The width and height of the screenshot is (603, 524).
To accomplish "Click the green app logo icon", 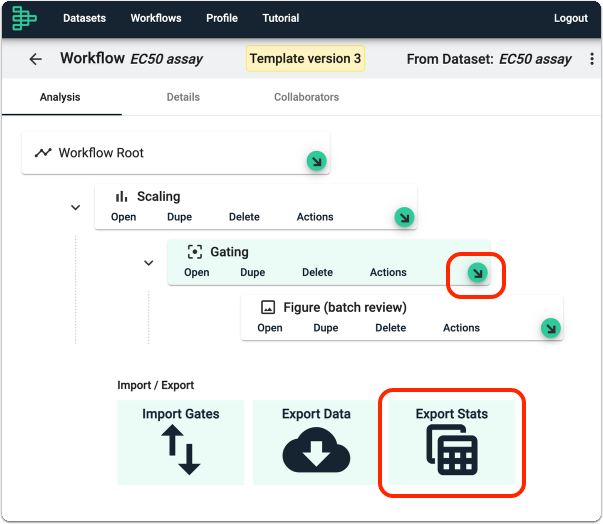I will pos(24,18).
